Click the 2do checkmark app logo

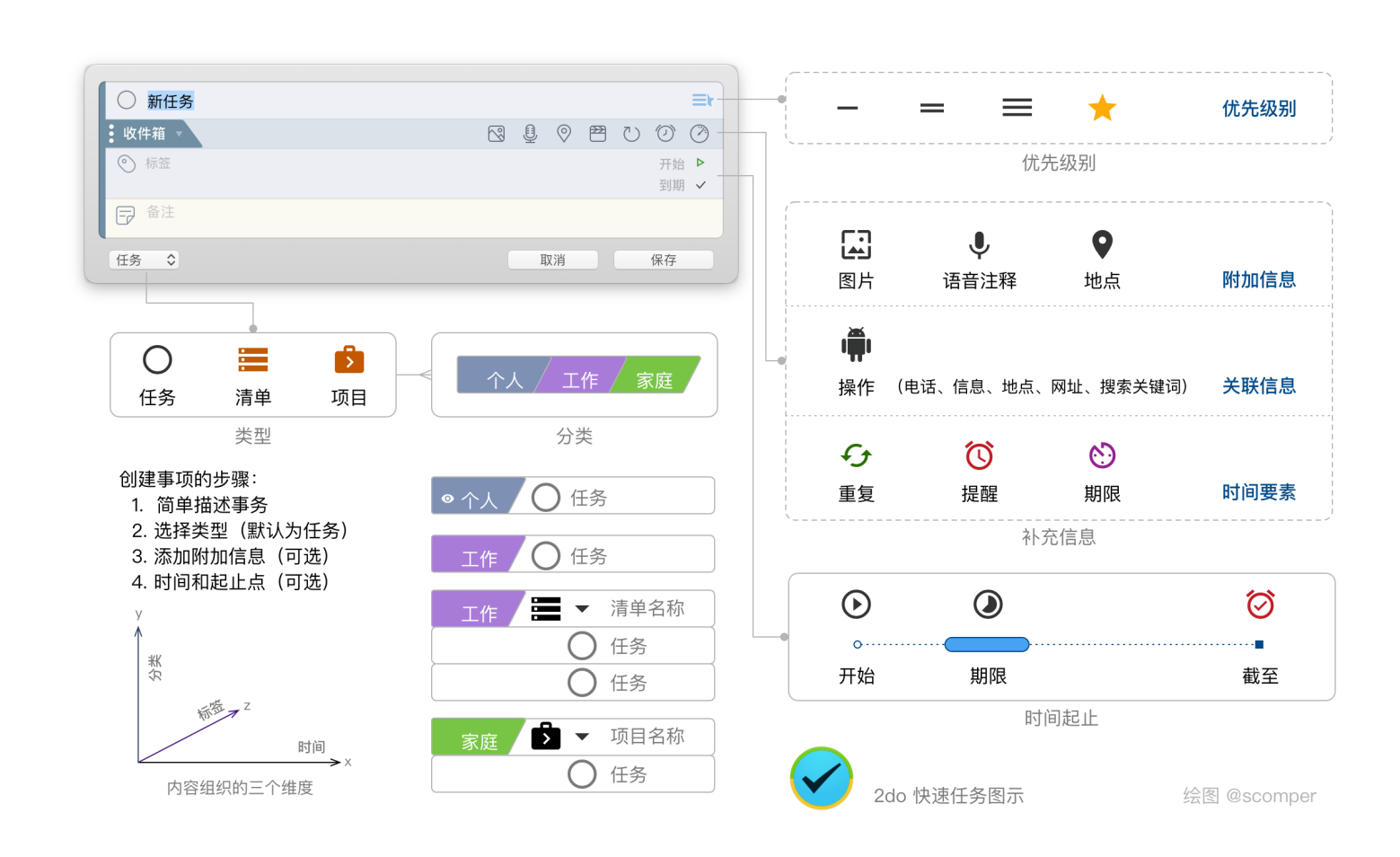click(821, 778)
